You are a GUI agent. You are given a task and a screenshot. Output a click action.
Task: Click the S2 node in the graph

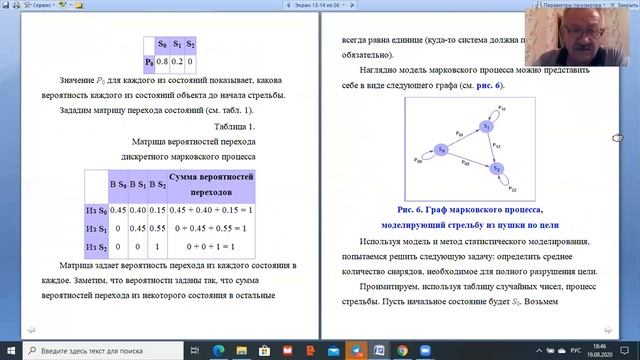496,168
